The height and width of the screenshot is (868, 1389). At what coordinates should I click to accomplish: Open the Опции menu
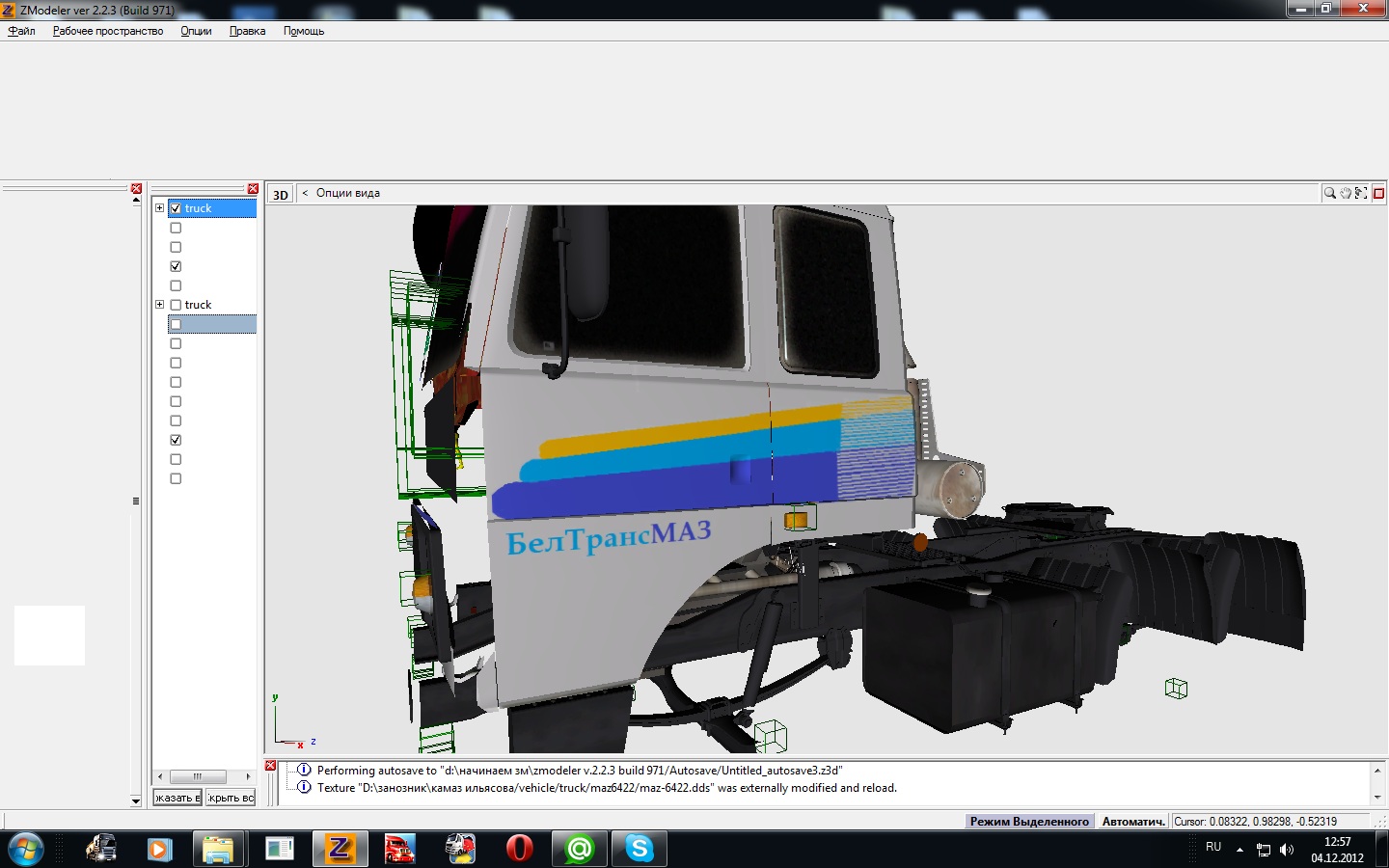tap(196, 31)
